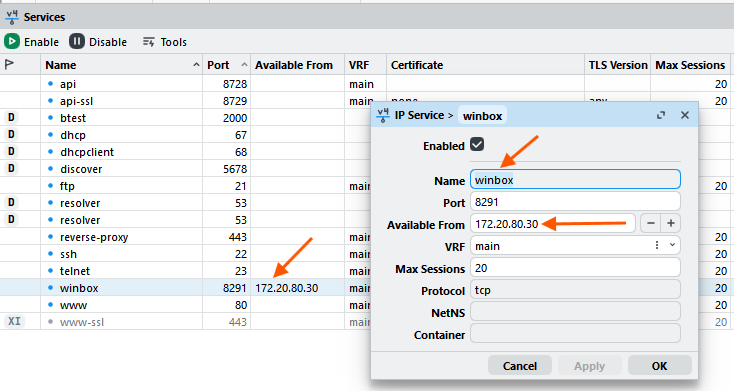The width and height of the screenshot is (734, 391).
Task: Click the Protocol field showing tcp
Action: click(x=575, y=290)
